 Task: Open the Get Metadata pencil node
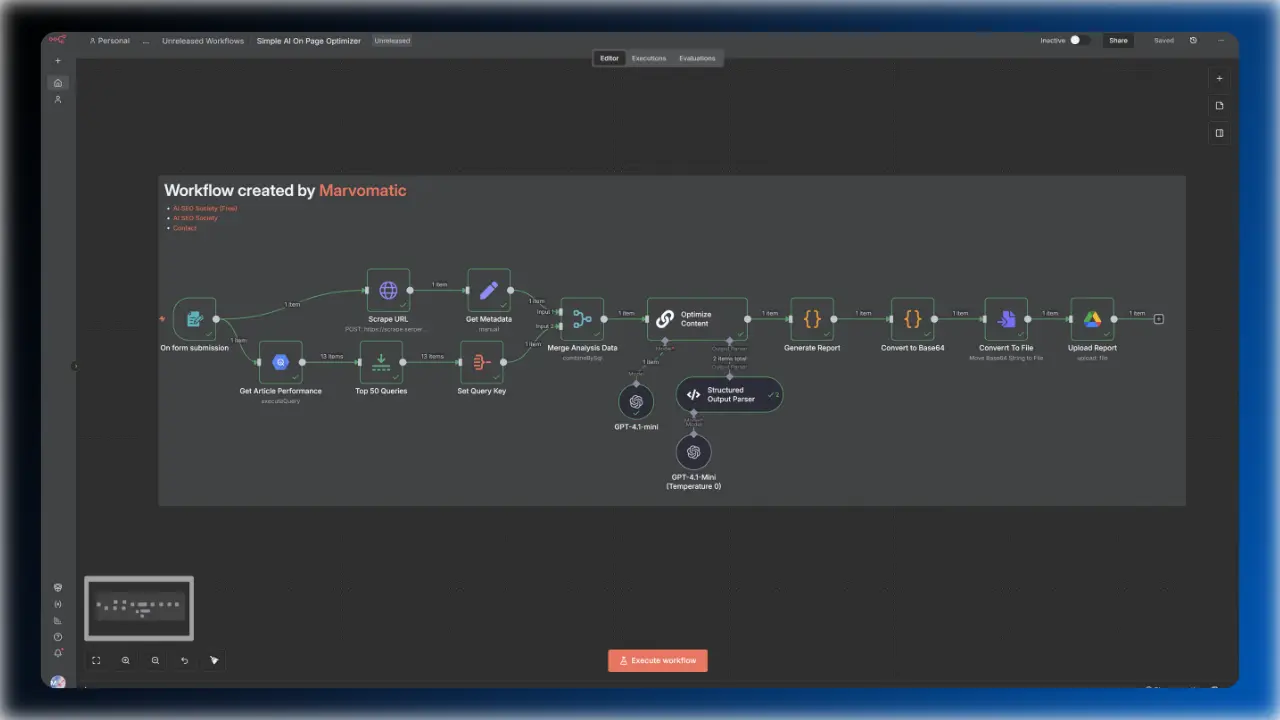[x=488, y=290]
